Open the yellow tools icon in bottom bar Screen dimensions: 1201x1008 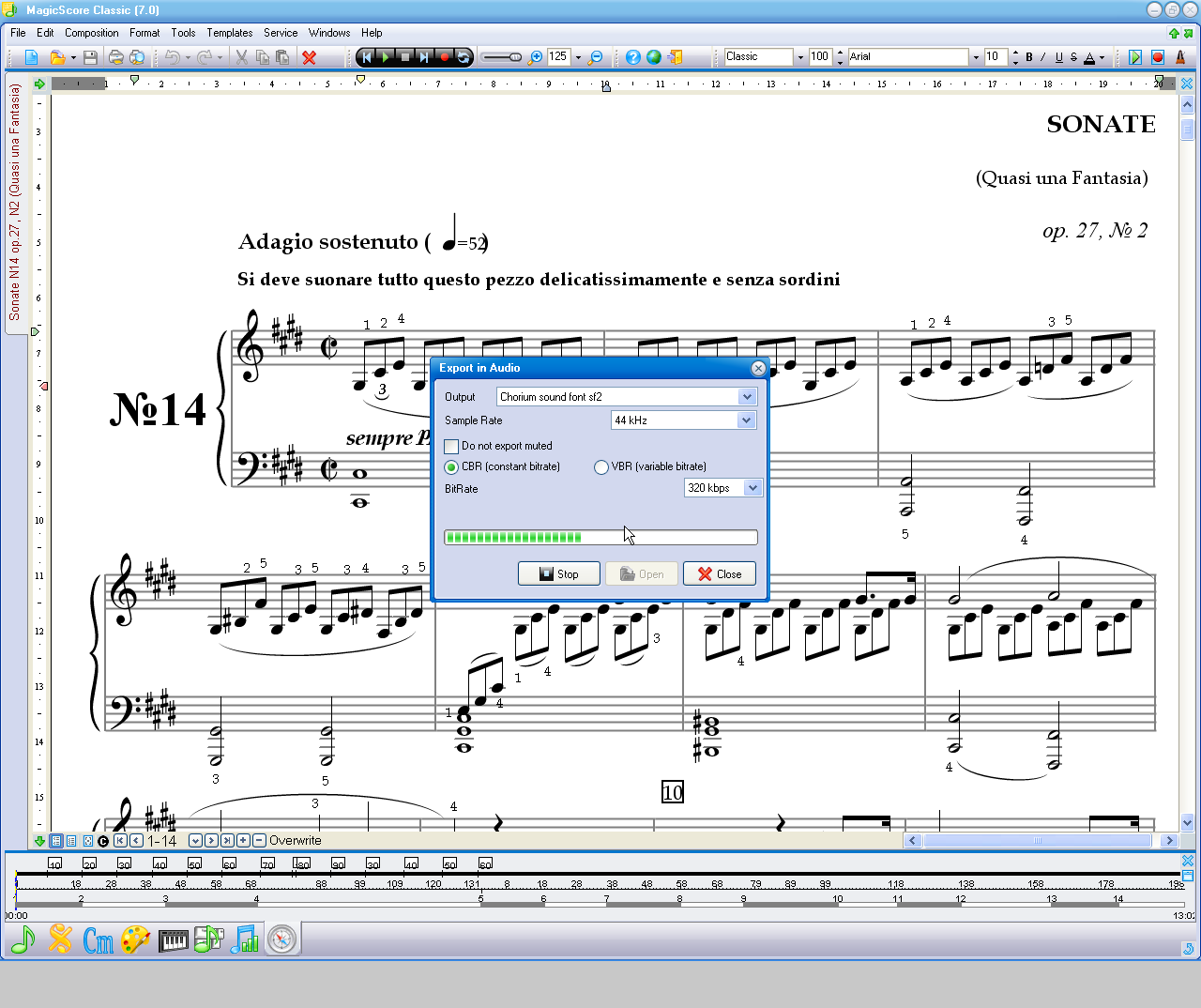tap(60, 939)
